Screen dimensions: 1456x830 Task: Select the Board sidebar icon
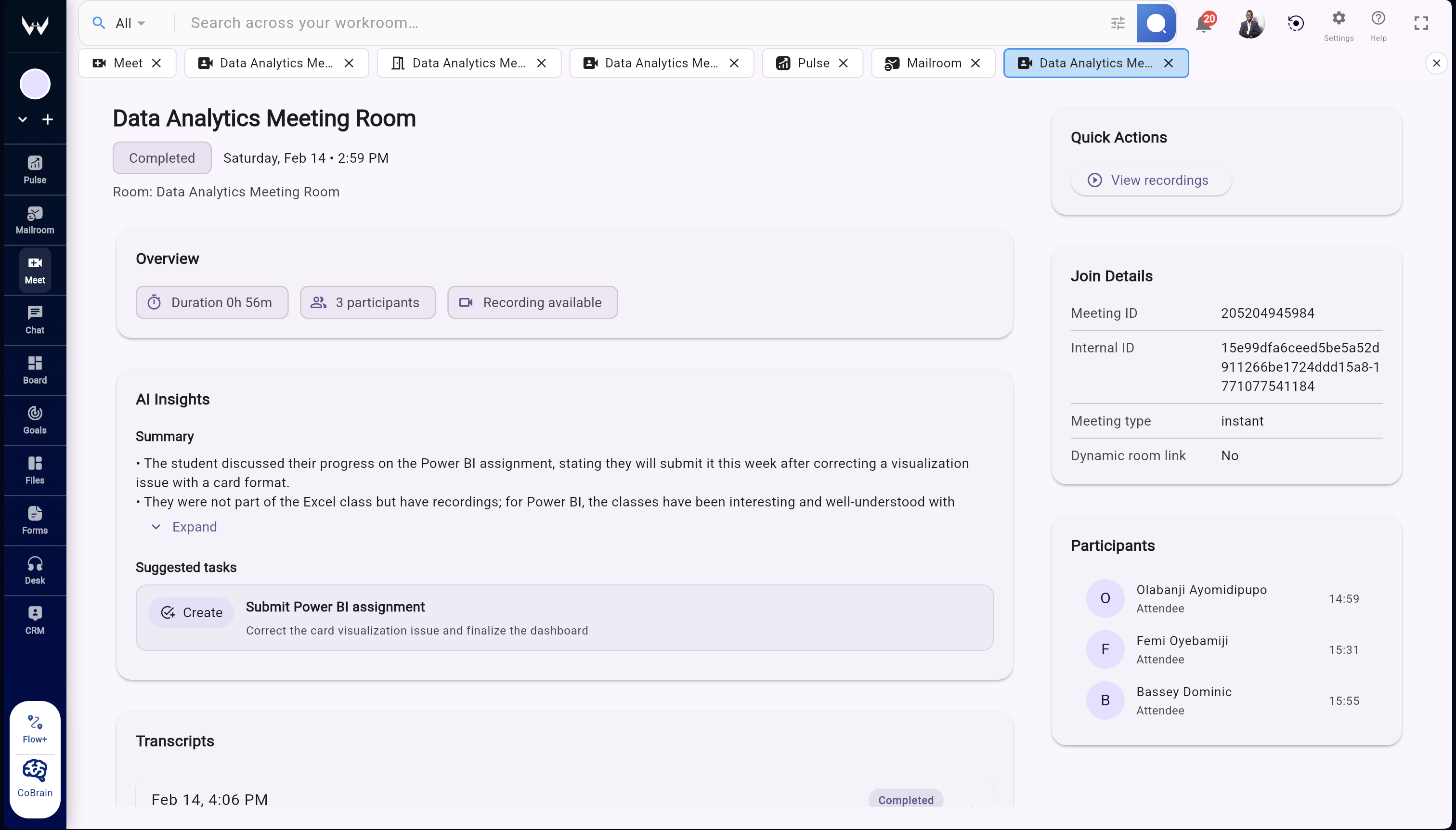click(35, 369)
